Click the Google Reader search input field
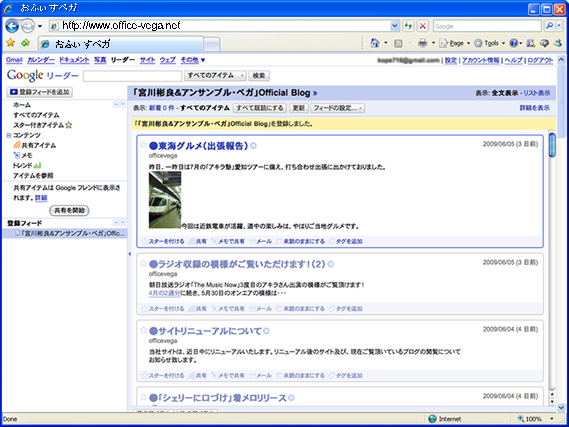Viewport: 569px width, 427px height. 132,76
